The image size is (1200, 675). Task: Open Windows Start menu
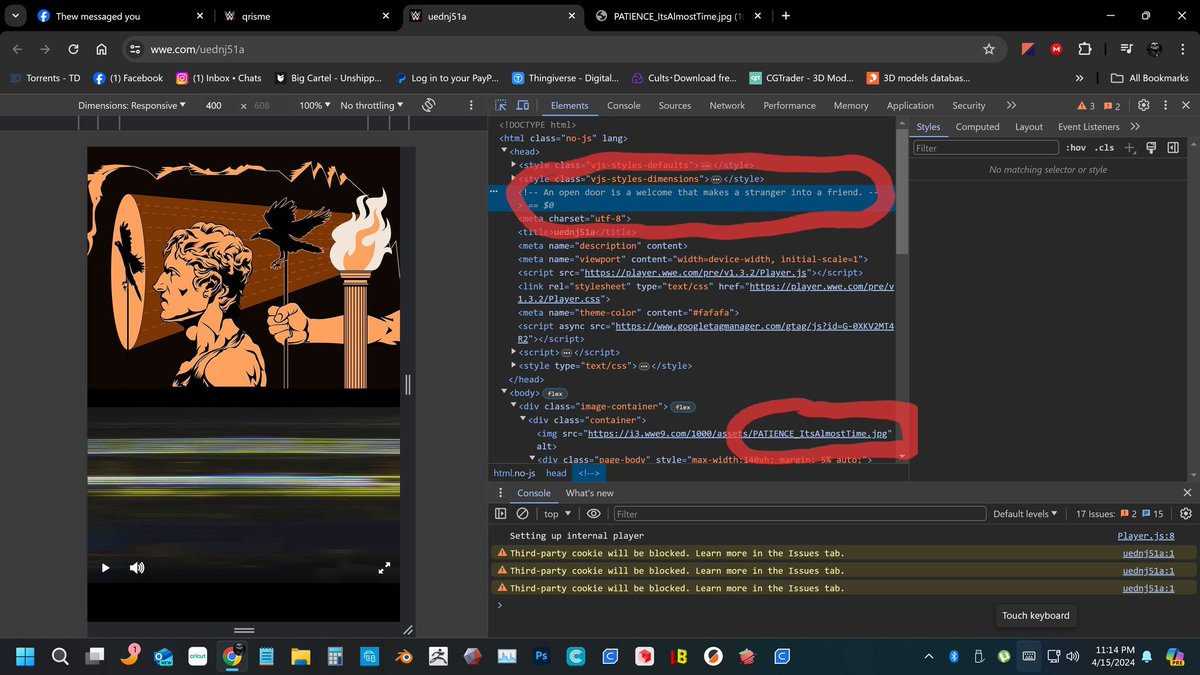point(24,656)
